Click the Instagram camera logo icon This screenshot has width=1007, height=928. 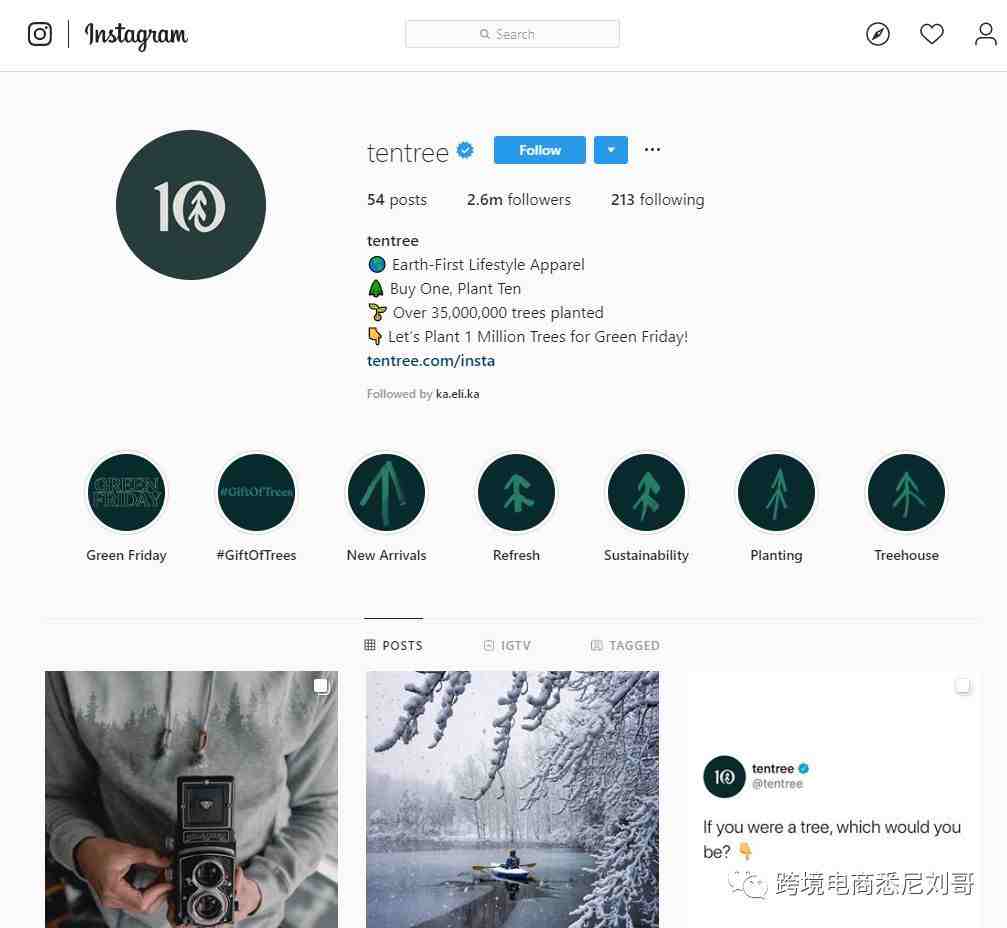pyautogui.click(x=40, y=34)
